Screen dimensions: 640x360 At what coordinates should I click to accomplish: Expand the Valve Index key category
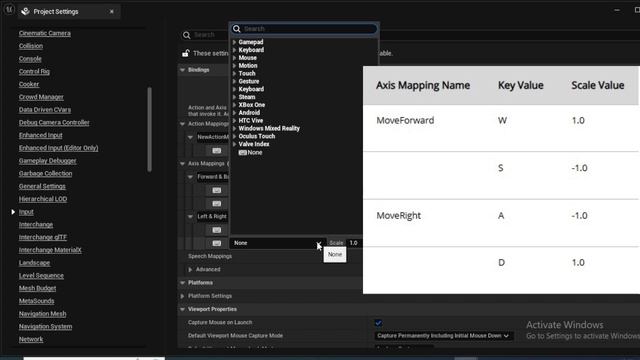click(x=234, y=144)
